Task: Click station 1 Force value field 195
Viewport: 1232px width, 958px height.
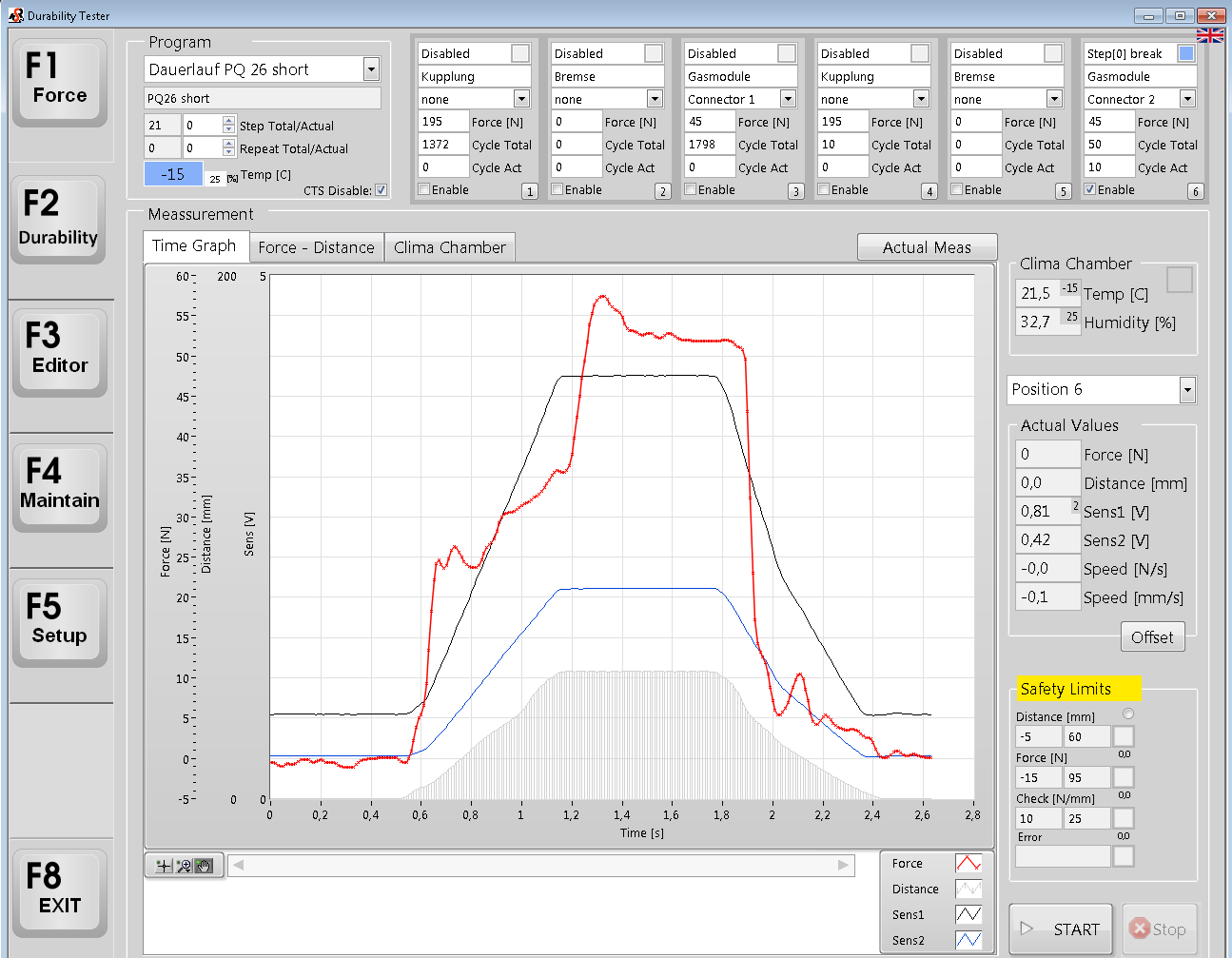Action: tap(443, 122)
